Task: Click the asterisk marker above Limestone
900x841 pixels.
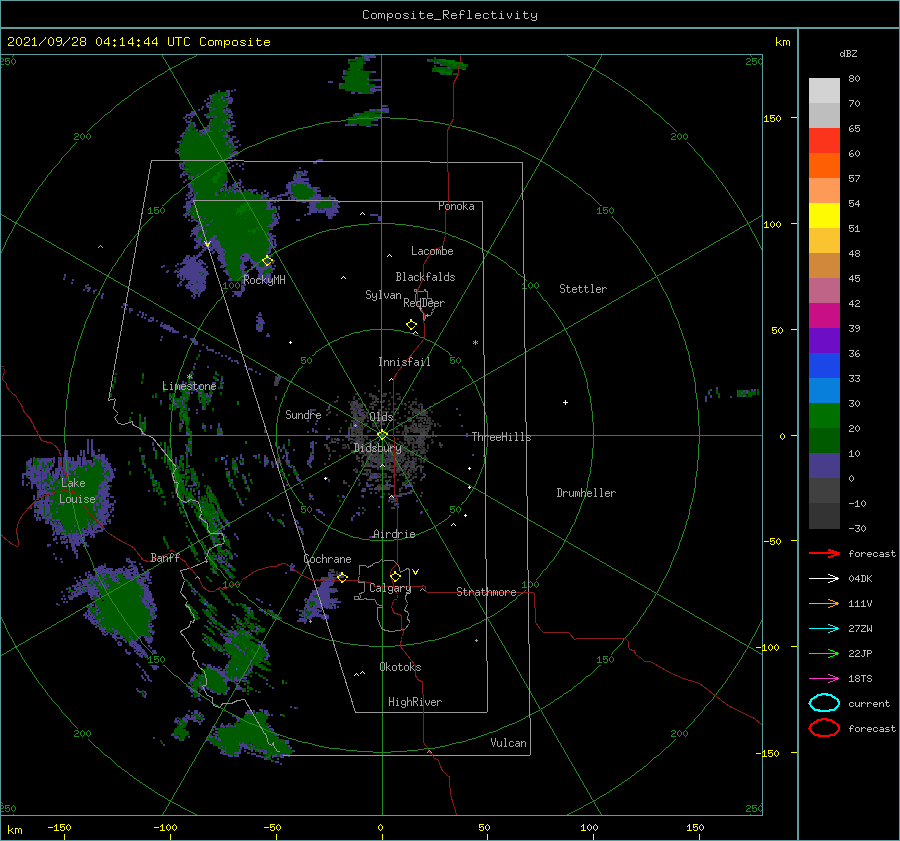Action: (190, 377)
